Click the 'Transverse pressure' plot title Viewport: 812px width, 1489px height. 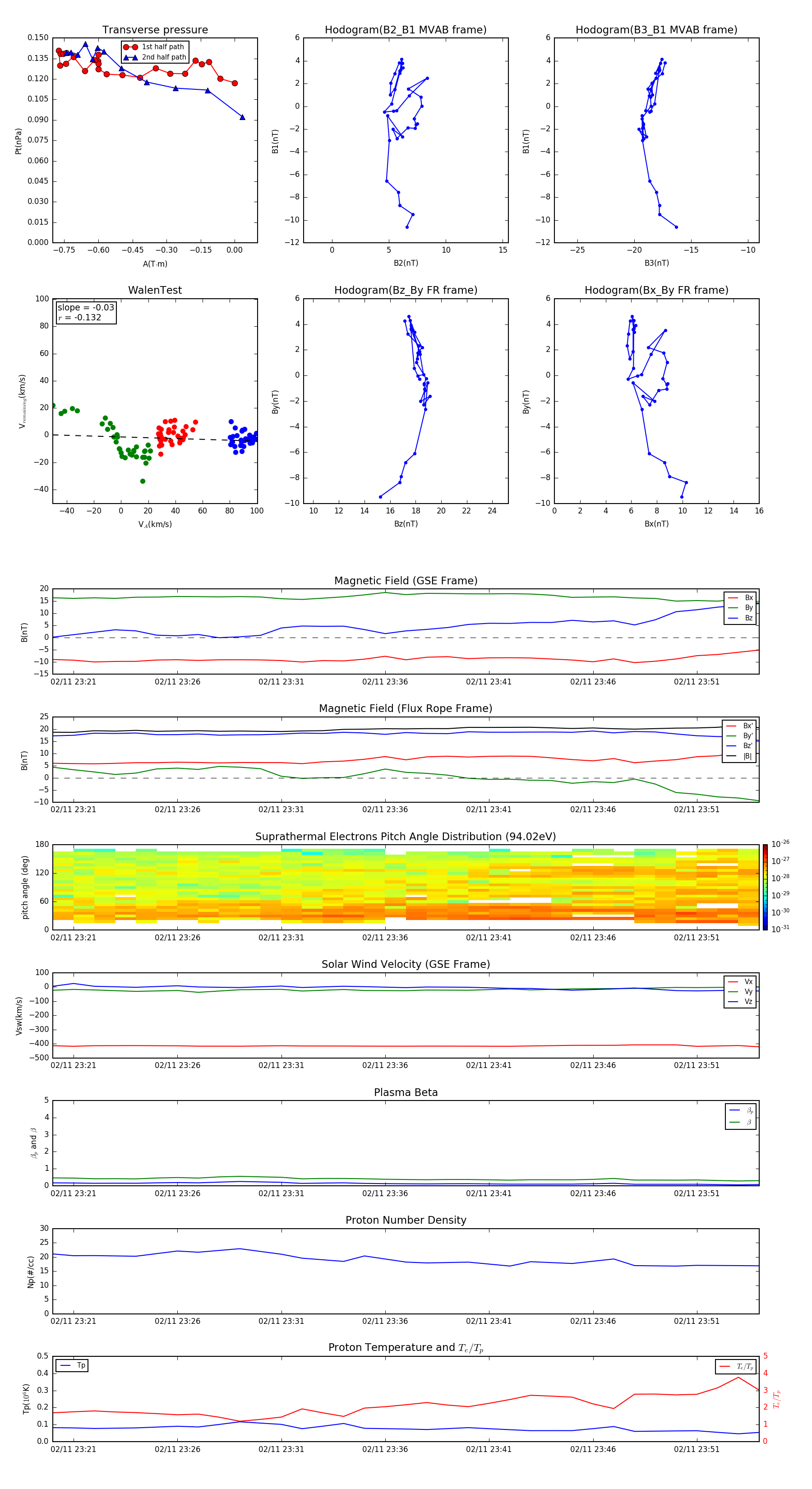click(155, 30)
